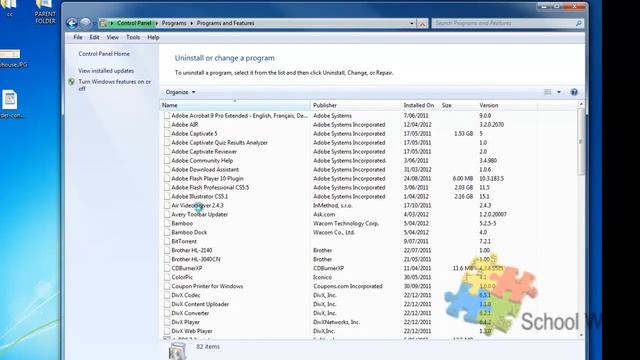Click Programs in the breadcrumb path

174,23
